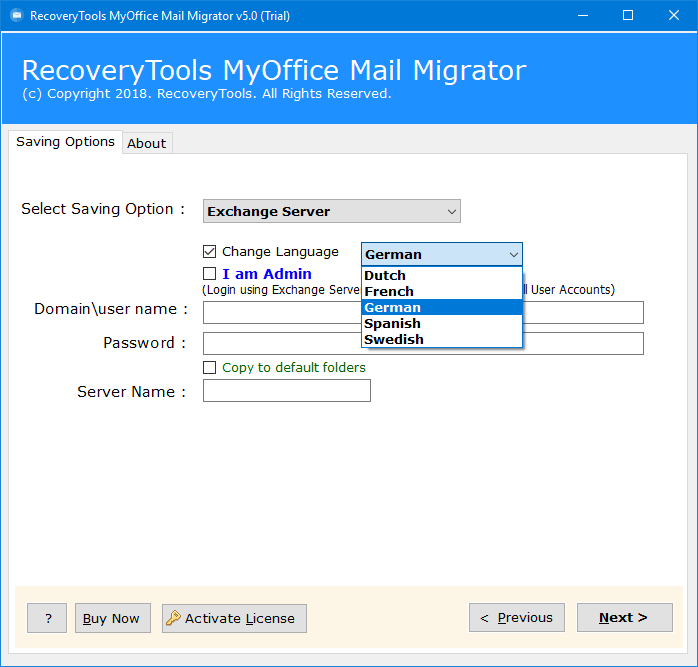Enable the I am Admin checkbox
The width and height of the screenshot is (698, 667).
tap(210, 273)
